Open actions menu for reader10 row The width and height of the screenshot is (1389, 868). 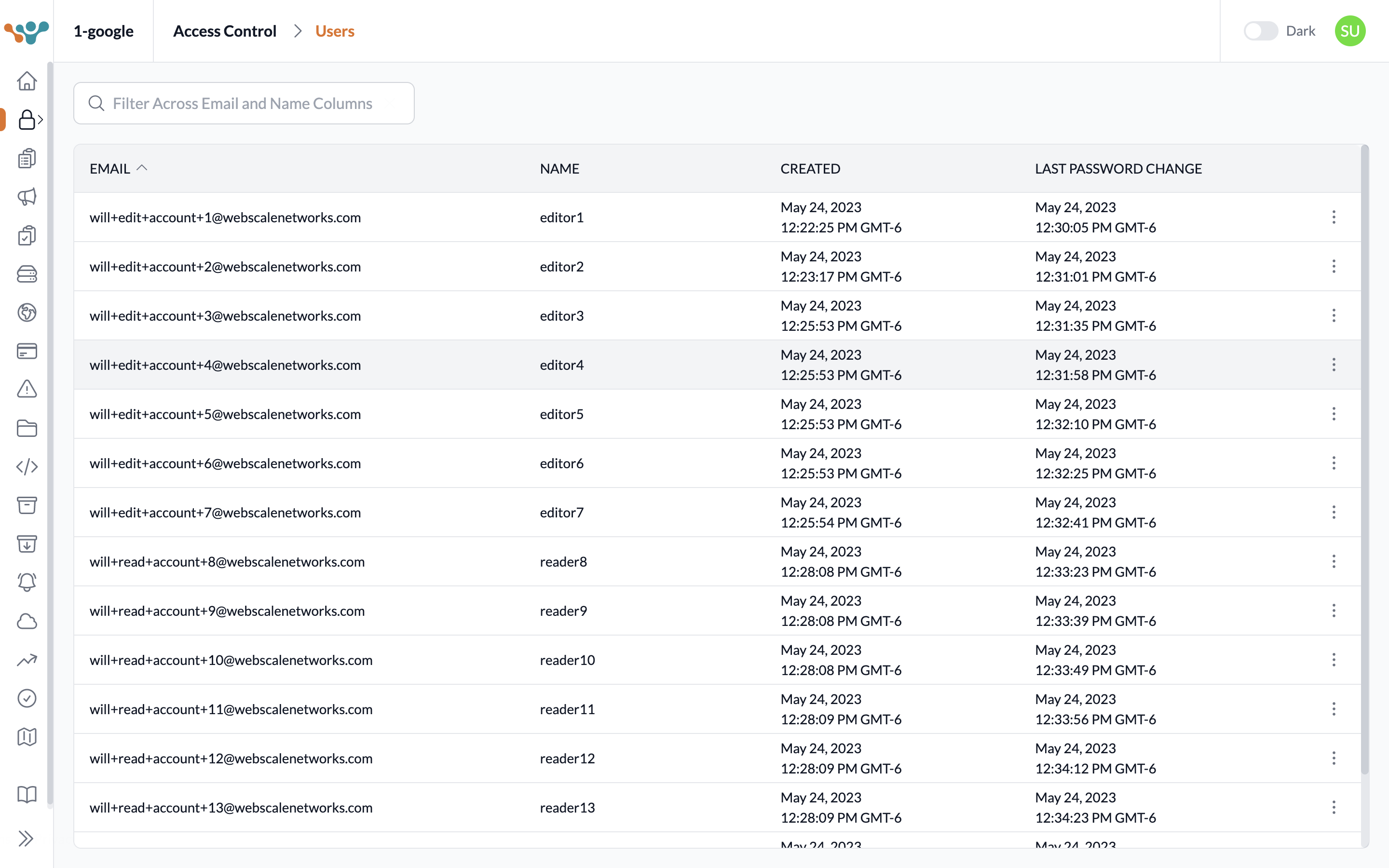(1334, 660)
